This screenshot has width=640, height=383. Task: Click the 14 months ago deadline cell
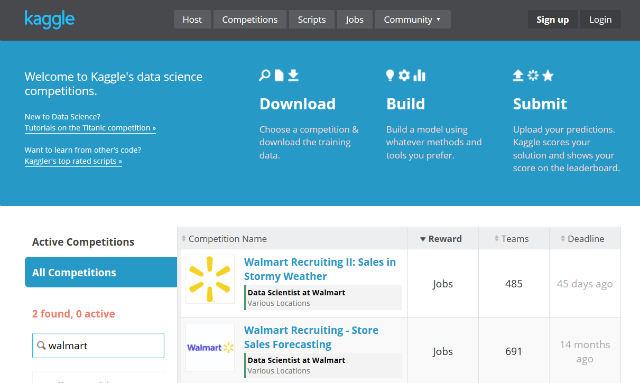pyautogui.click(x=585, y=352)
